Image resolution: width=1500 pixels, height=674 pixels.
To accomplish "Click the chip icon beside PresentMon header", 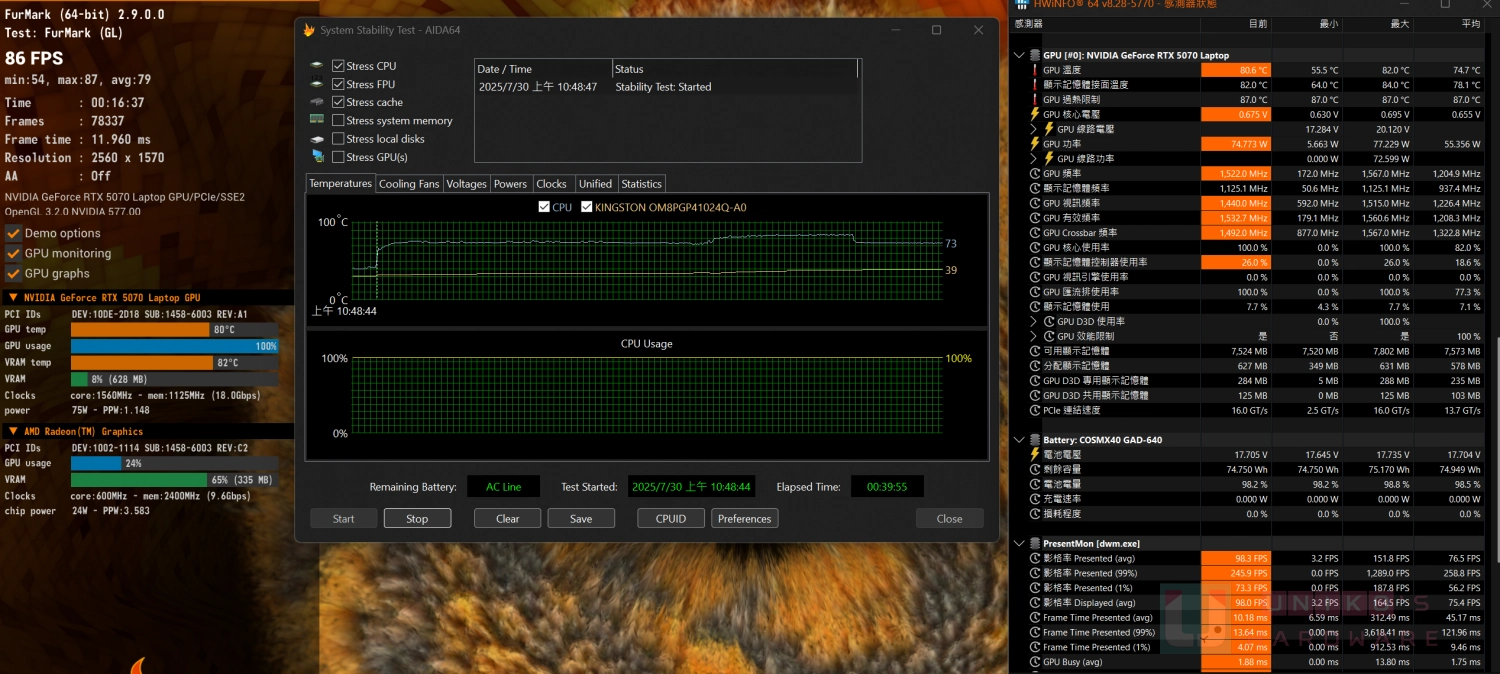I will click(x=1035, y=544).
